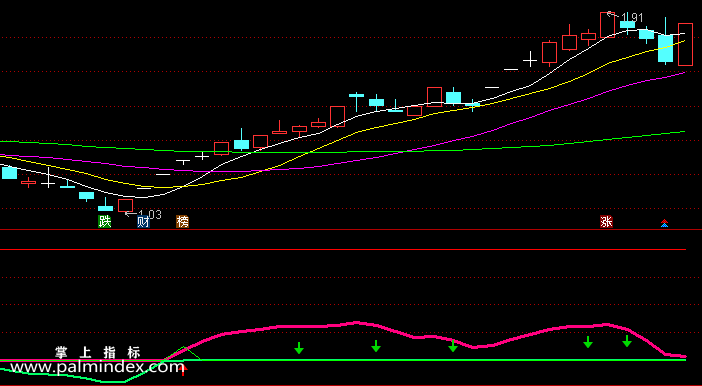Click the blue 财 marker icon

tap(143, 221)
